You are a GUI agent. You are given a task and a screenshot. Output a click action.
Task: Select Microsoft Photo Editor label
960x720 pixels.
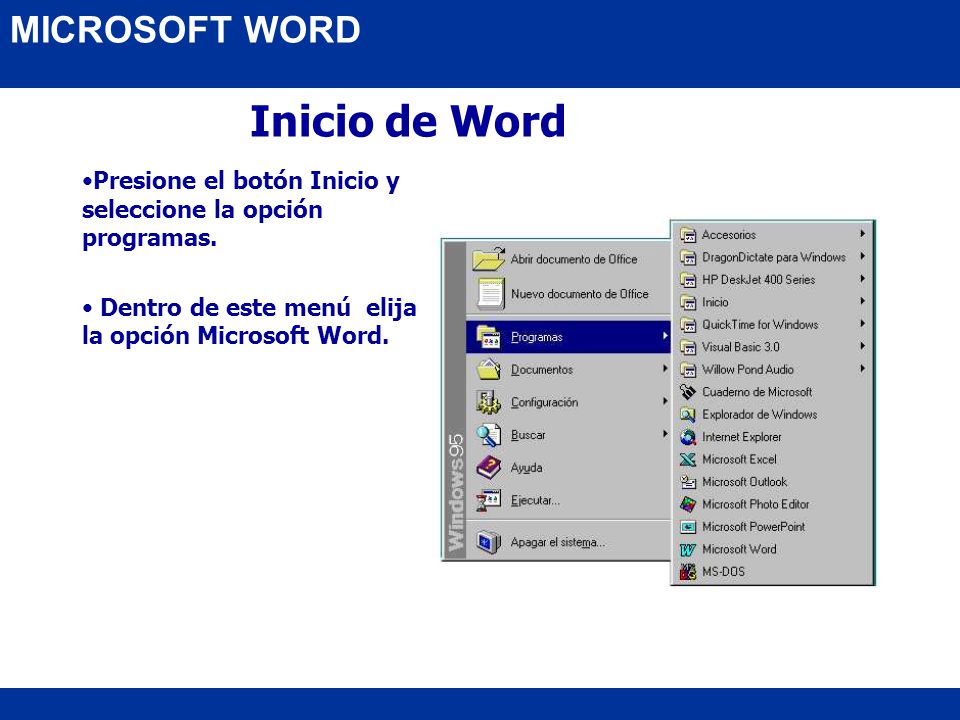coord(756,504)
